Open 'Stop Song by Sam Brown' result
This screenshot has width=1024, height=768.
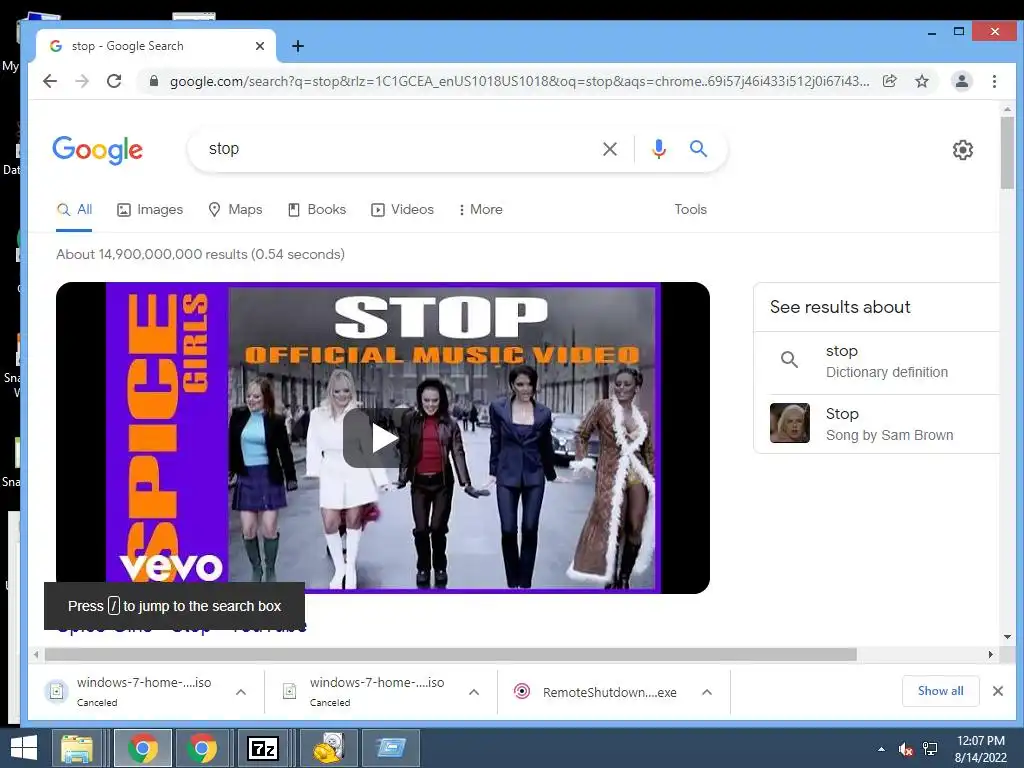coord(877,424)
